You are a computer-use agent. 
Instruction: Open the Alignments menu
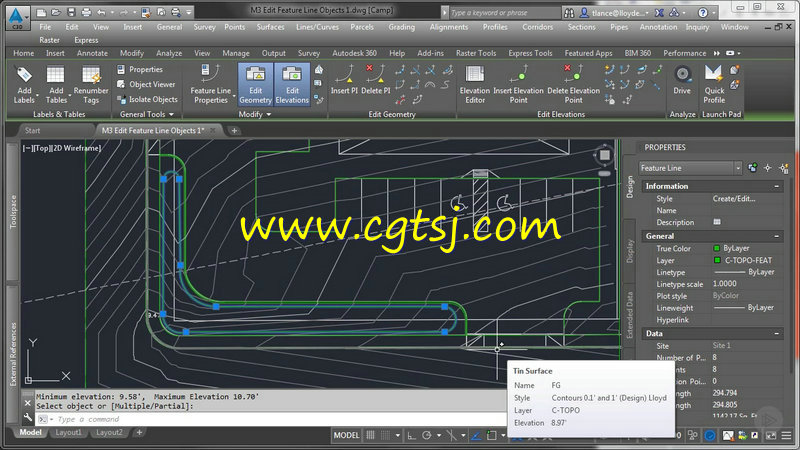448,27
